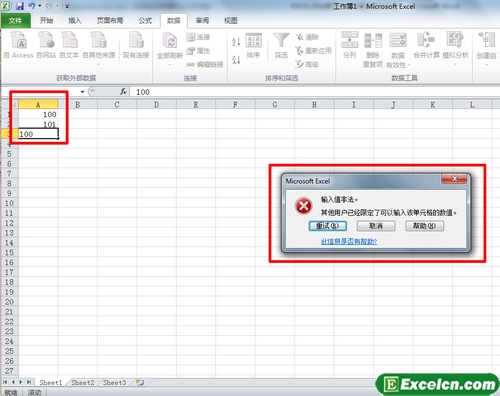Viewport: 500px width, 396px height.
Task: Click the Sort A to Z ascending icon
Action: (236, 42)
